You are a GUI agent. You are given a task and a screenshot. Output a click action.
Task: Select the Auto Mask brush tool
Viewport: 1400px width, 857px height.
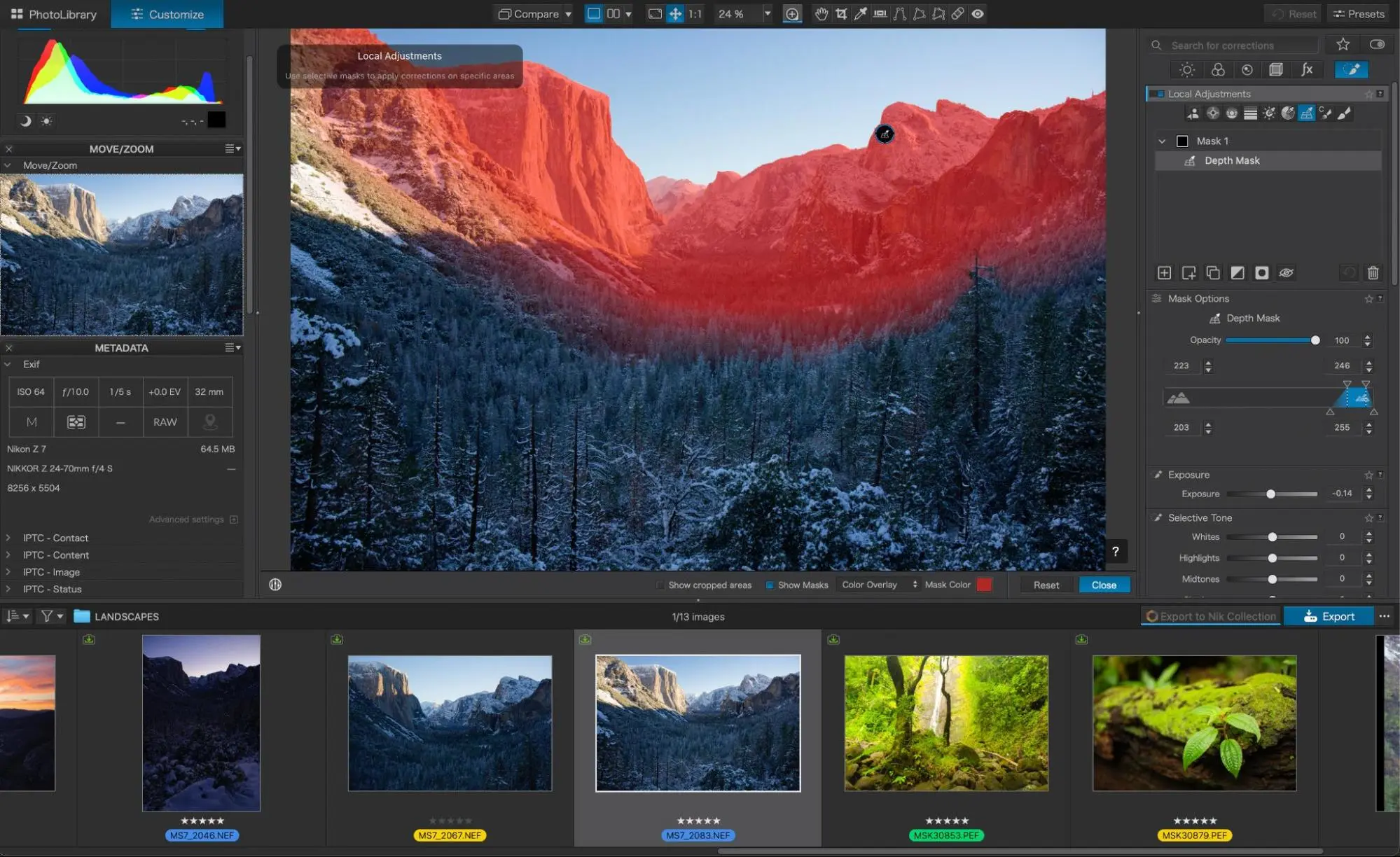pos(1326,113)
